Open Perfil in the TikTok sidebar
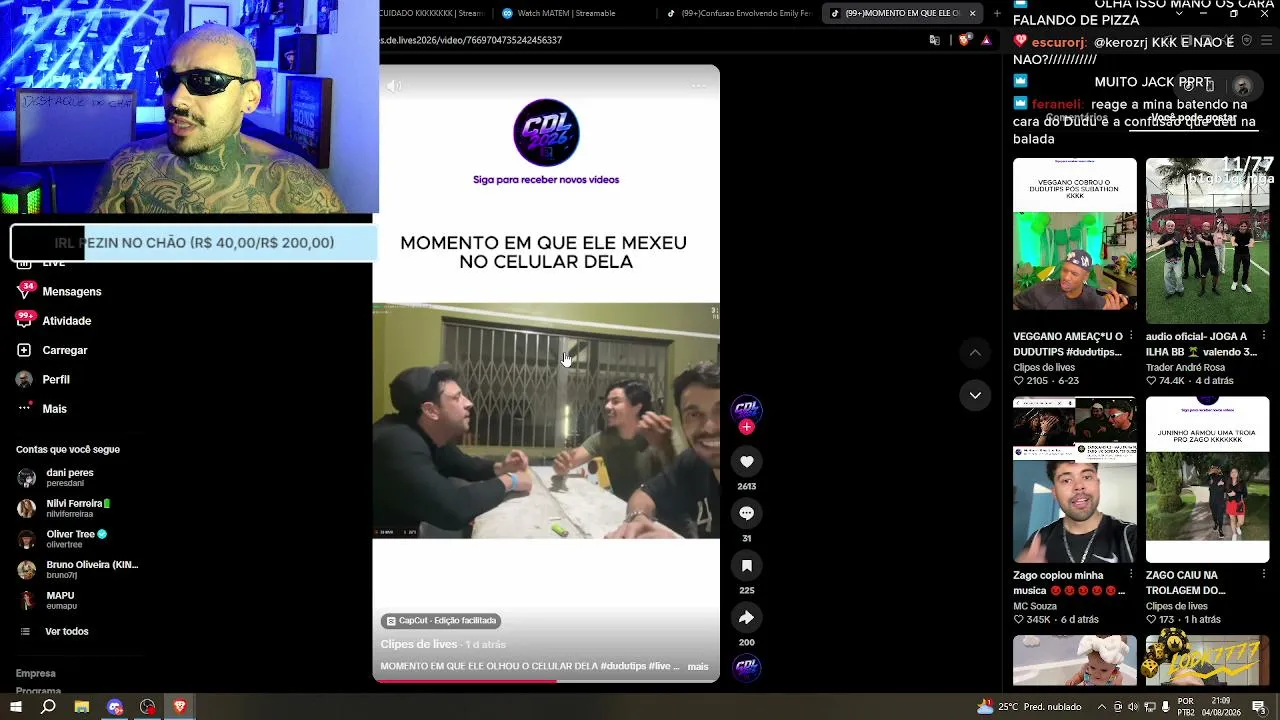 56,380
